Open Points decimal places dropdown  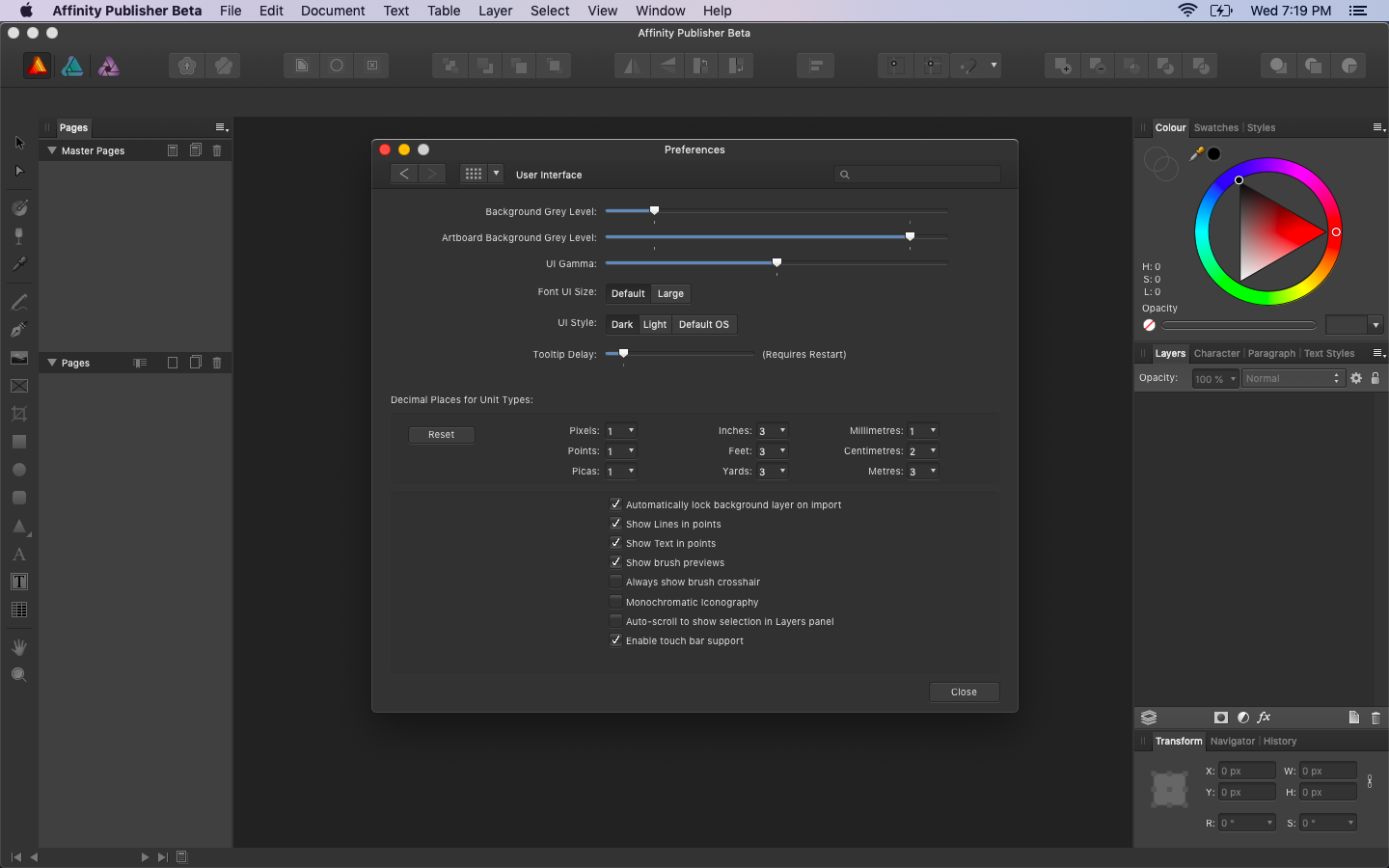pyautogui.click(x=621, y=451)
